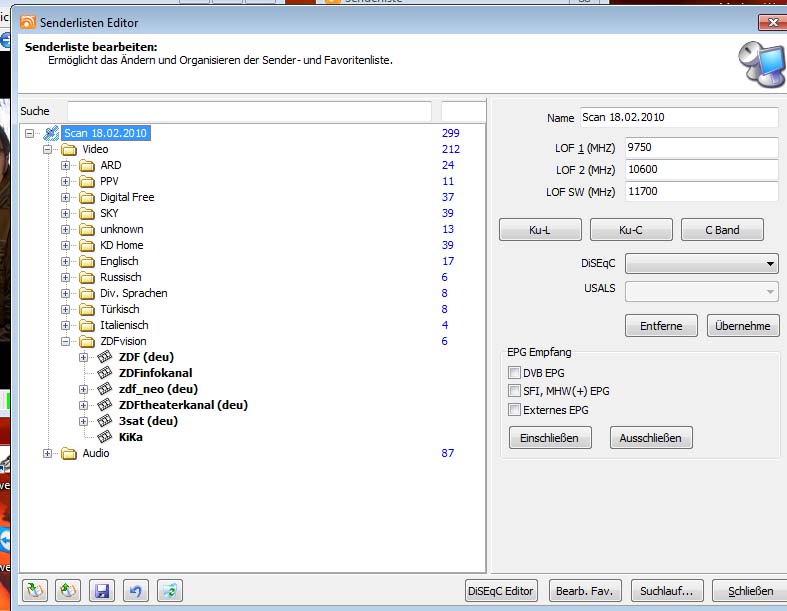The image size is (787, 611).
Task: Click the LOF 1 (MHZ) value field
Action: tap(701, 148)
